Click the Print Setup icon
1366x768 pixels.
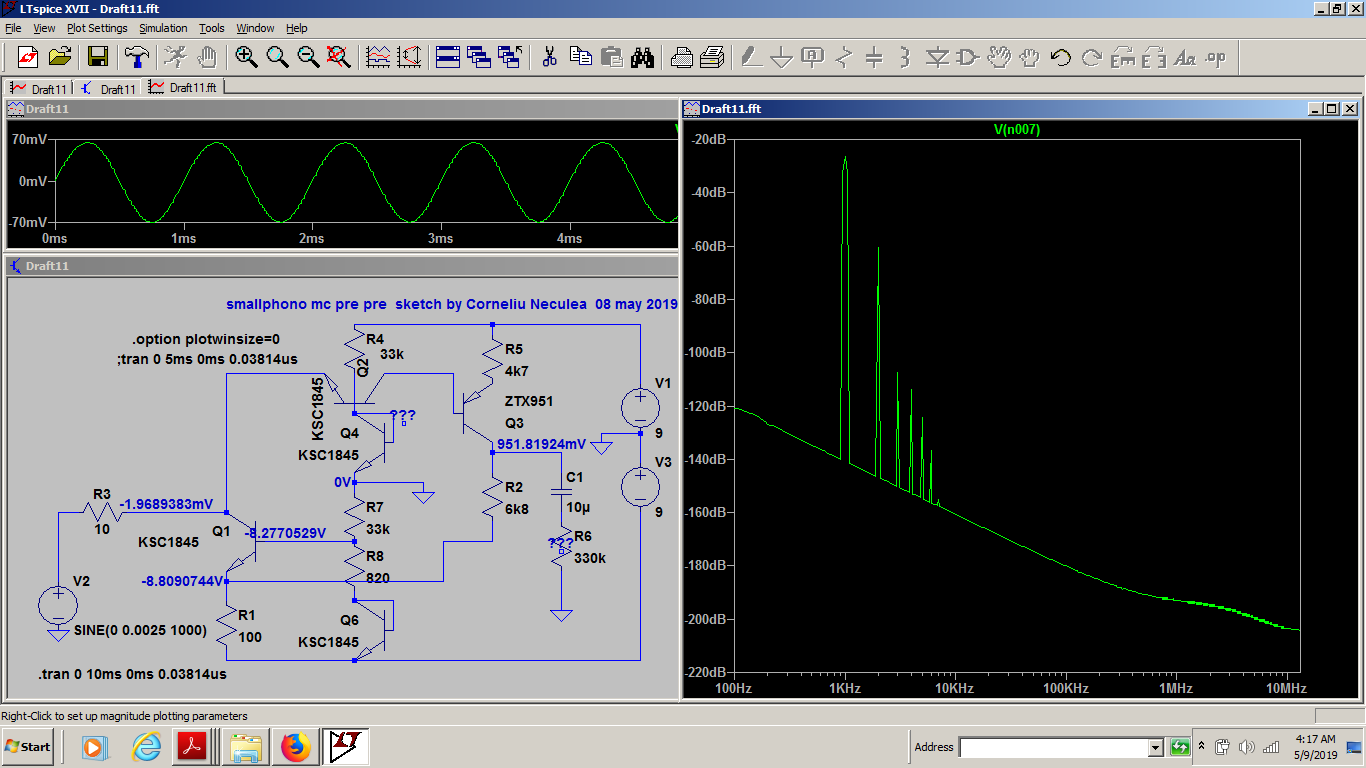(x=681, y=57)
